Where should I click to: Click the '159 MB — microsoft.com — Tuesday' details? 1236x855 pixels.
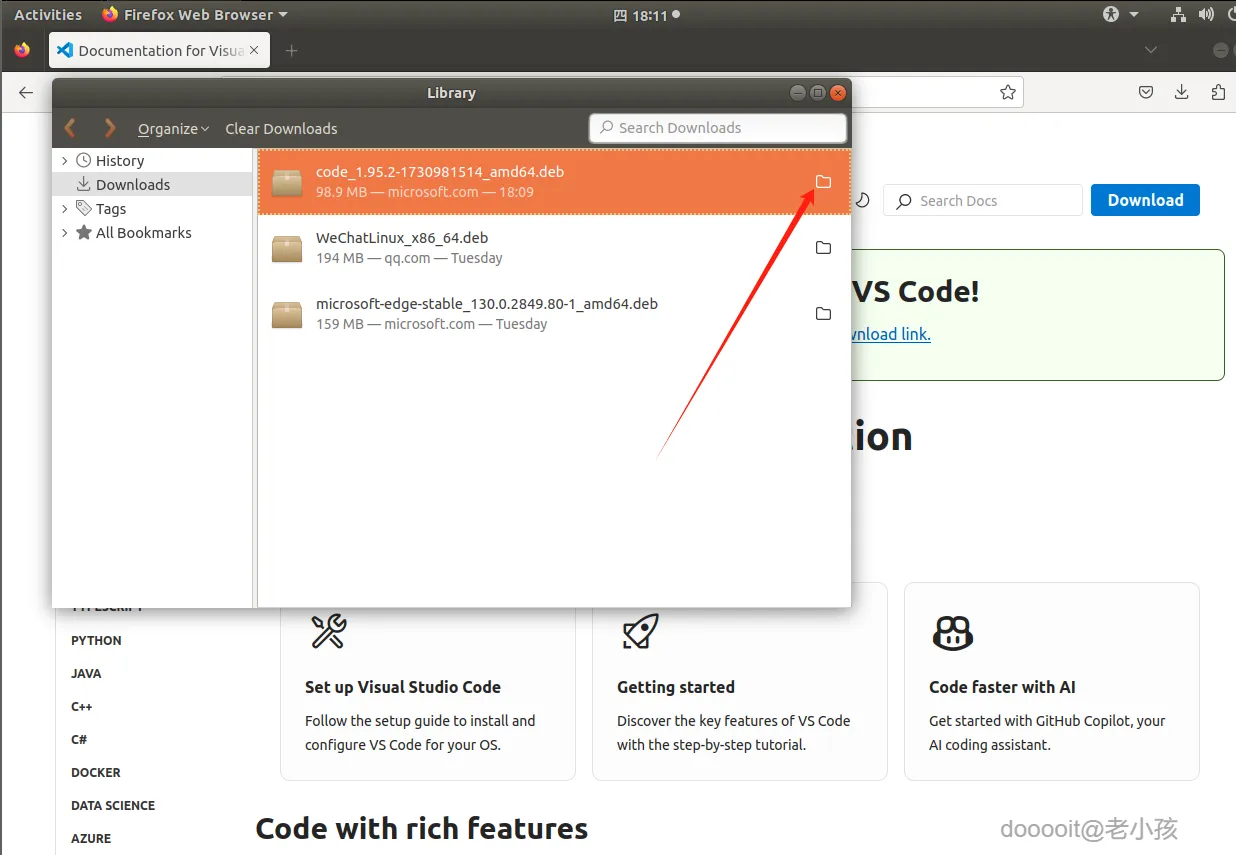tap(432, 324)
